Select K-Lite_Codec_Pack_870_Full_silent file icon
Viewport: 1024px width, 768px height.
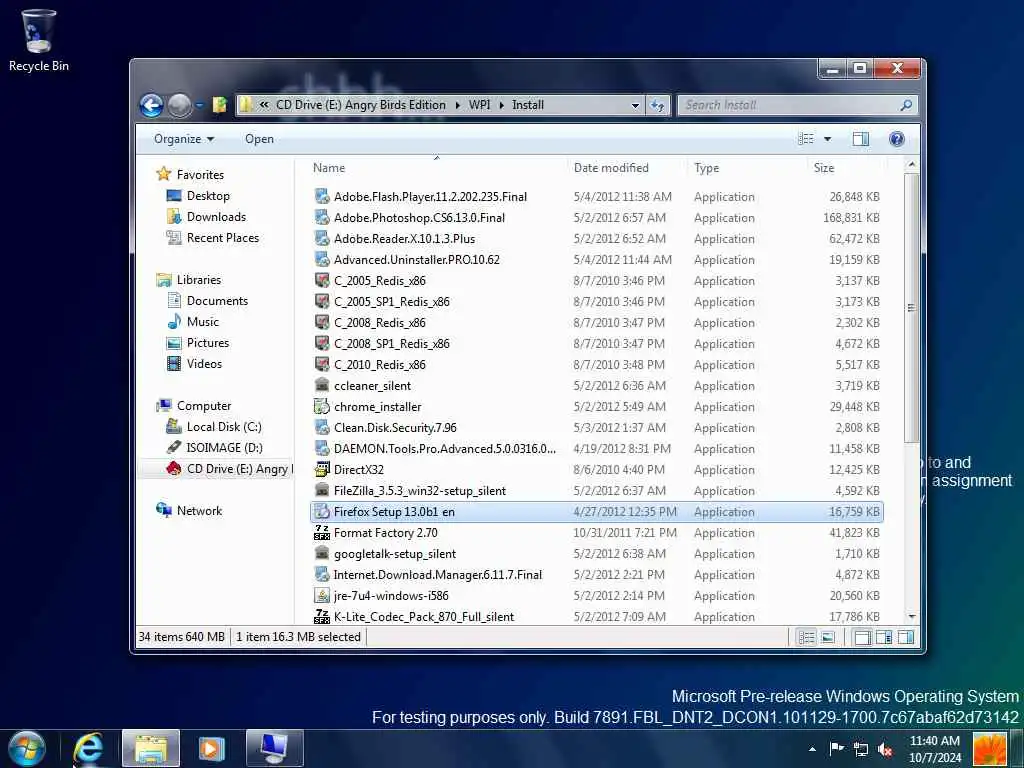pos(322,616)
